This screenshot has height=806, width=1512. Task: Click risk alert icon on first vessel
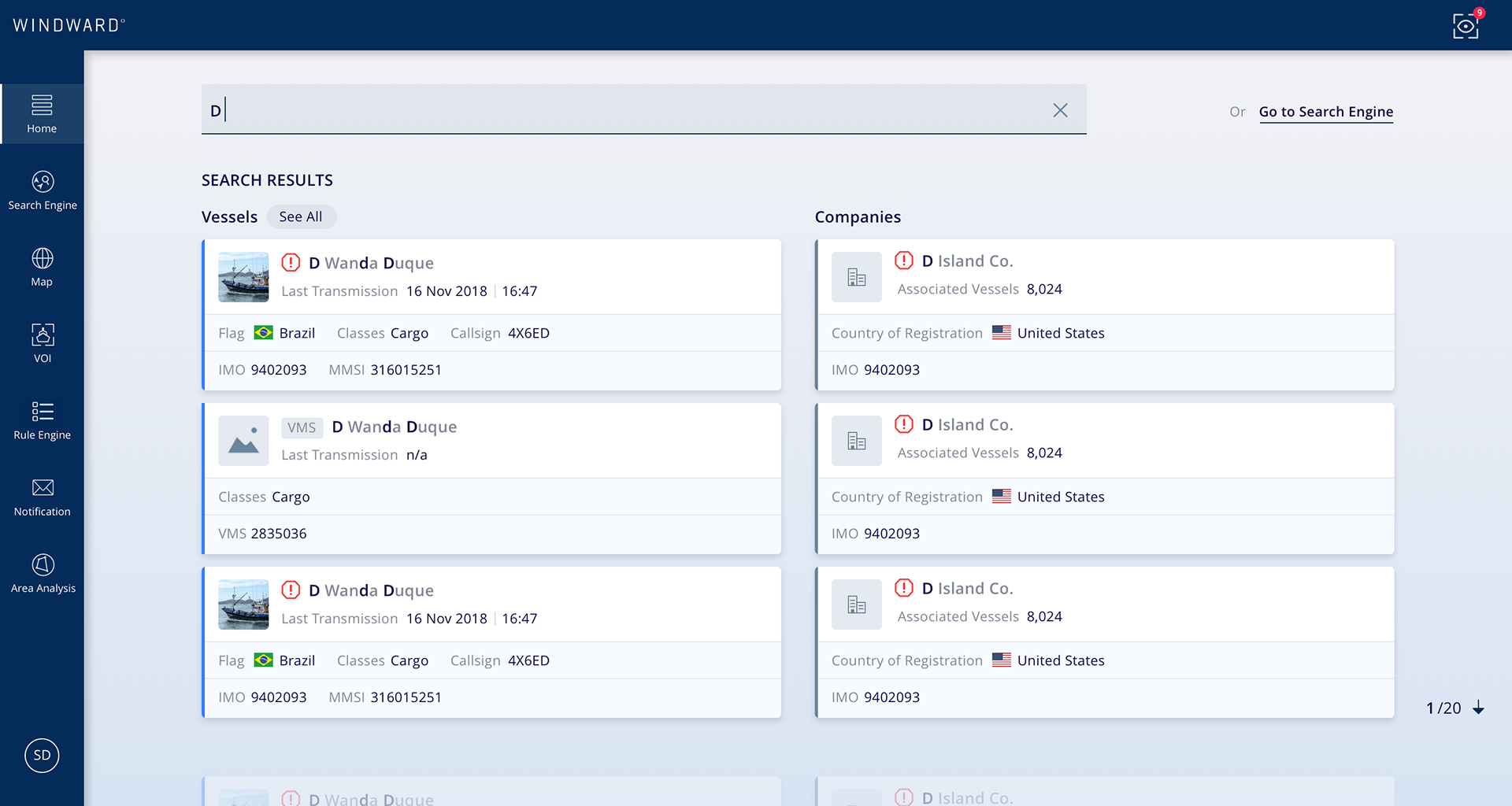291,262
